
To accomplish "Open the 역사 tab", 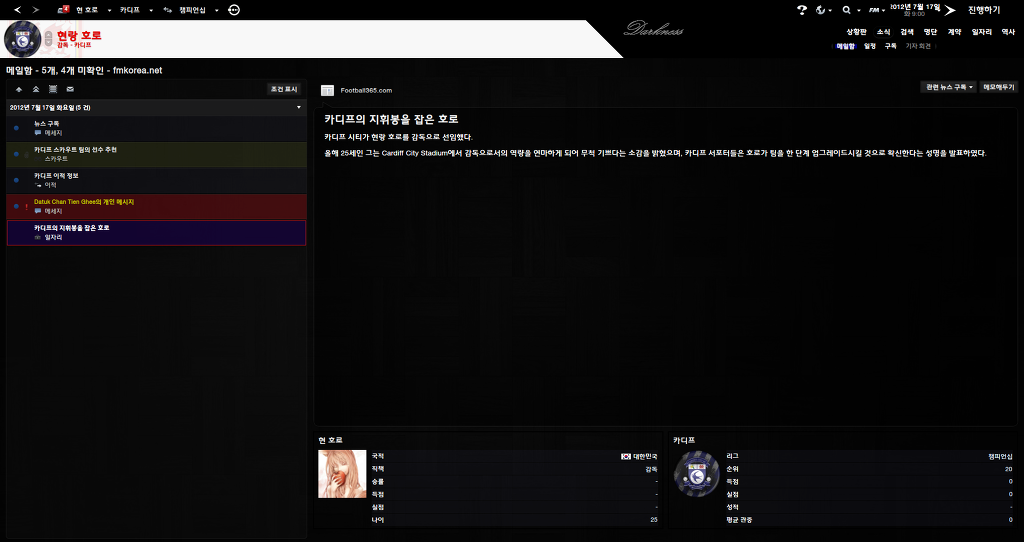I will (1008, 32).
